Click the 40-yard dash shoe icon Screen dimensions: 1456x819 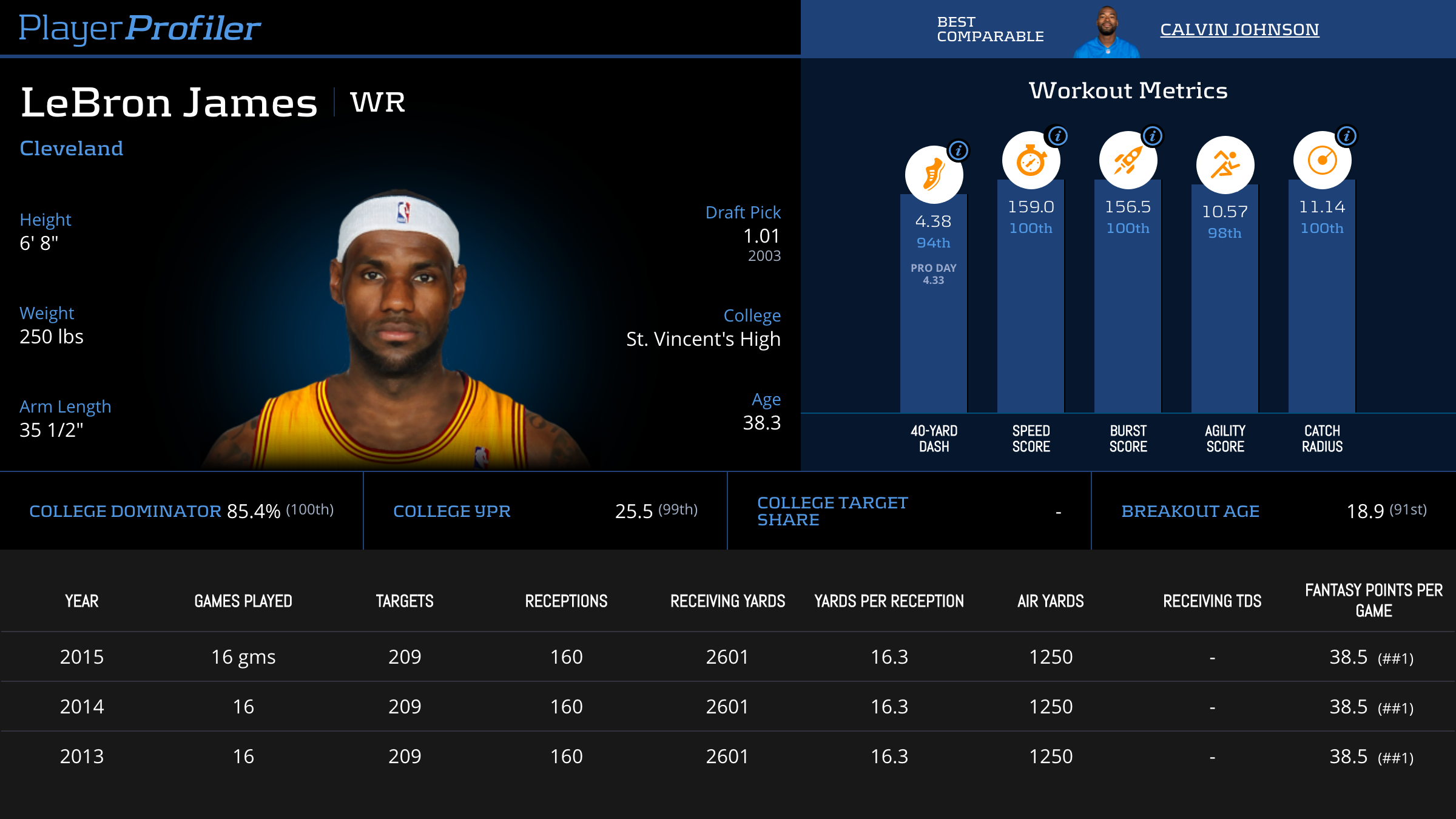point(934,175)
